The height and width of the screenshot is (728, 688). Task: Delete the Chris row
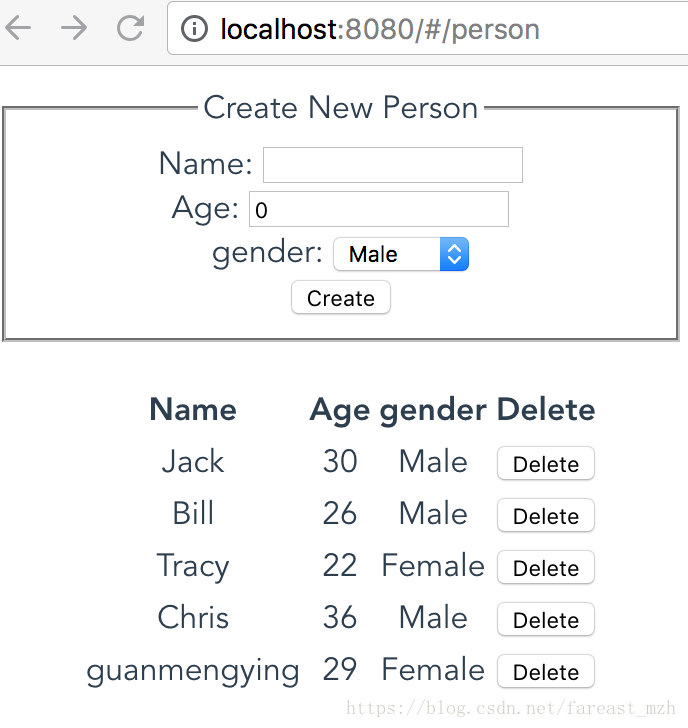click(545, 619)
